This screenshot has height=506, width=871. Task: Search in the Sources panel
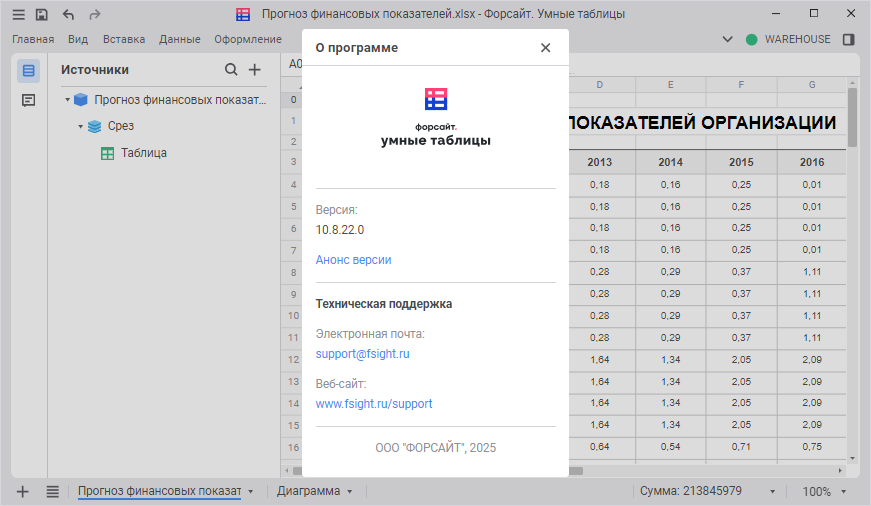(231, 69)
